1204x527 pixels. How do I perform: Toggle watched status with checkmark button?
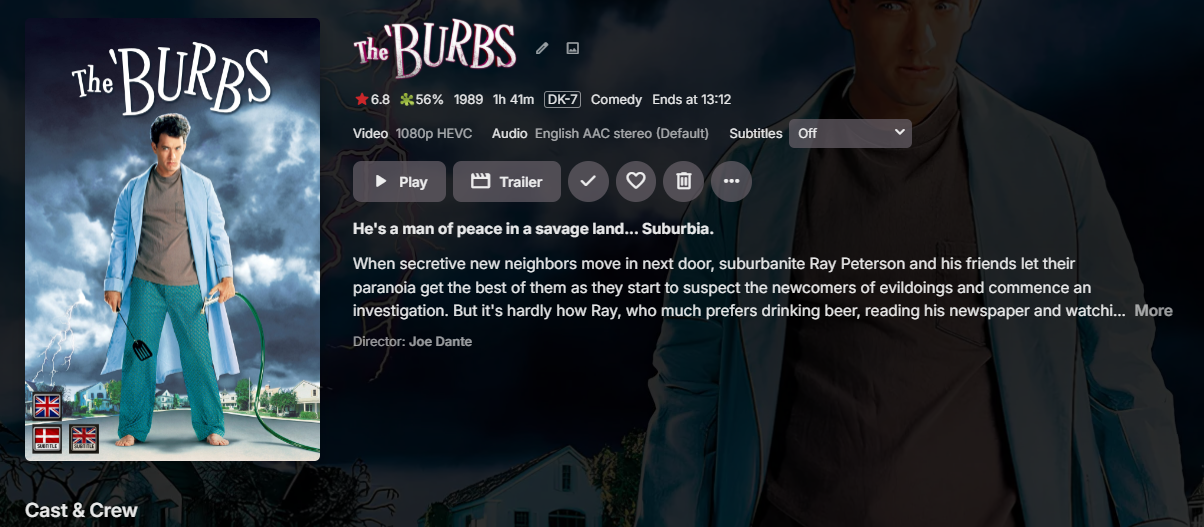click(x=588, y=181)
